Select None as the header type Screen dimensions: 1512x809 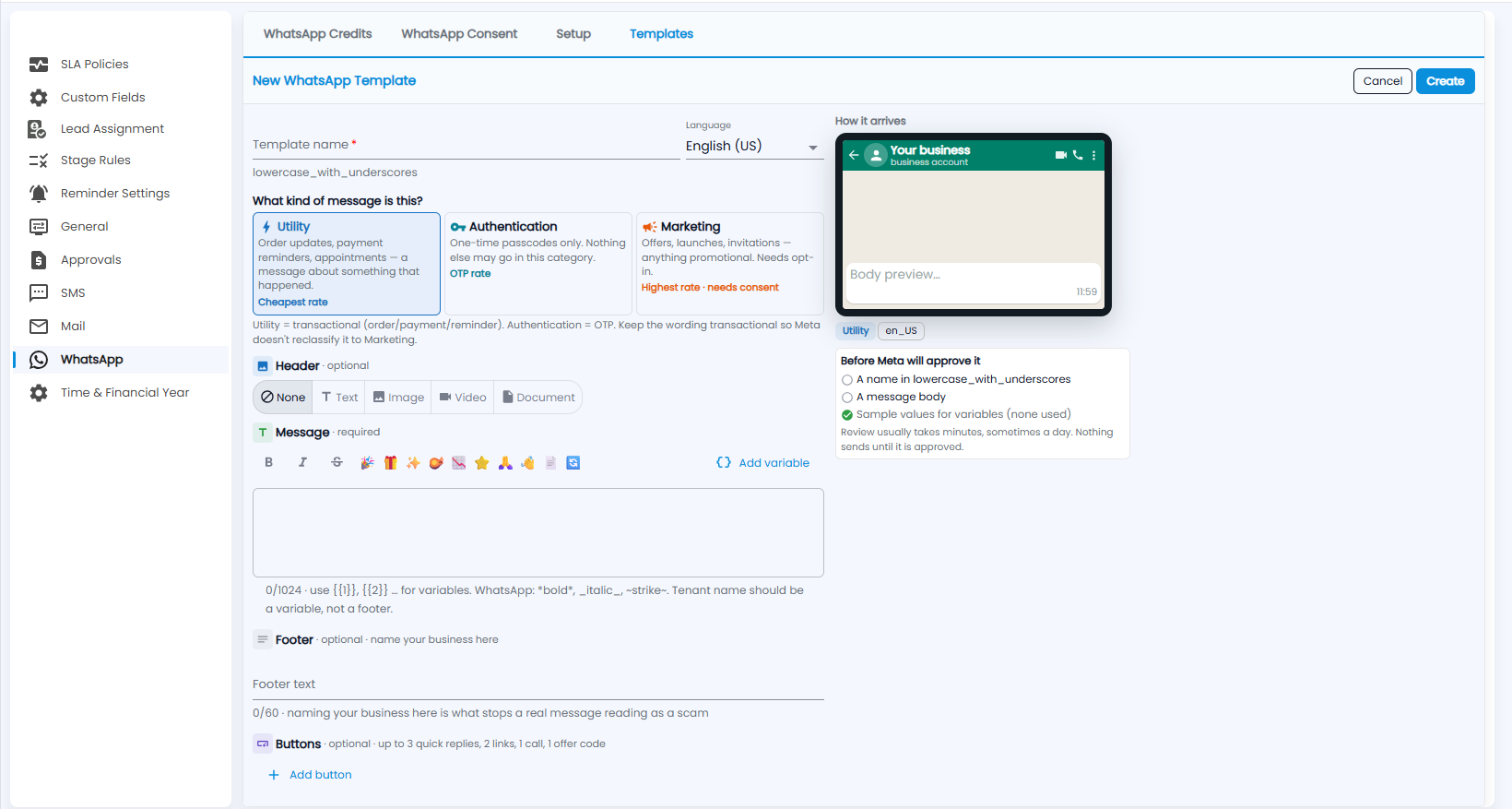(x=283, y=398)
